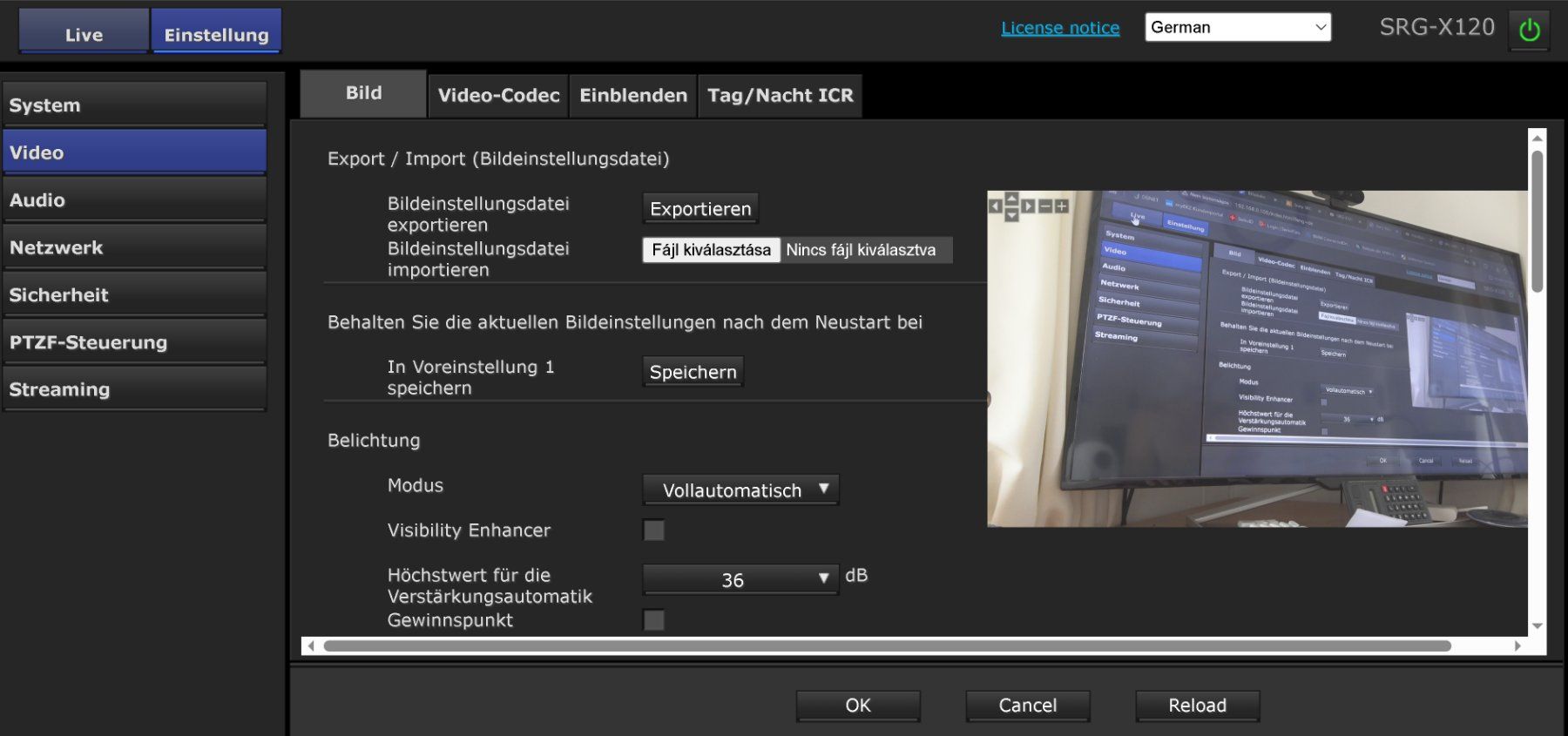This screenshot has height=736, width=1568.
Task: Zoom in with the plus icon
Action: pyautogui.click(x=1061, y=206)
